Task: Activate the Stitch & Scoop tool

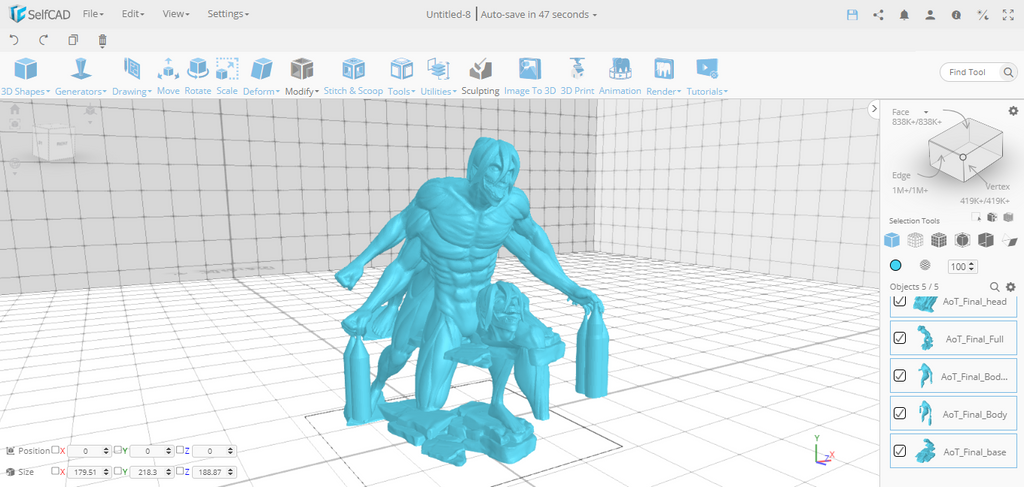Action: pos(353,69)
